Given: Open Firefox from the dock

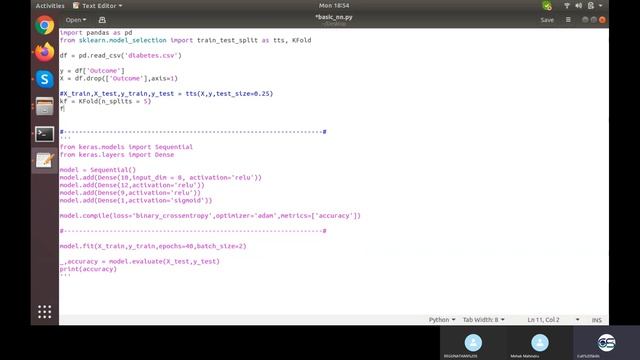Looking at the screenshot, I should [x=44, y=52].
